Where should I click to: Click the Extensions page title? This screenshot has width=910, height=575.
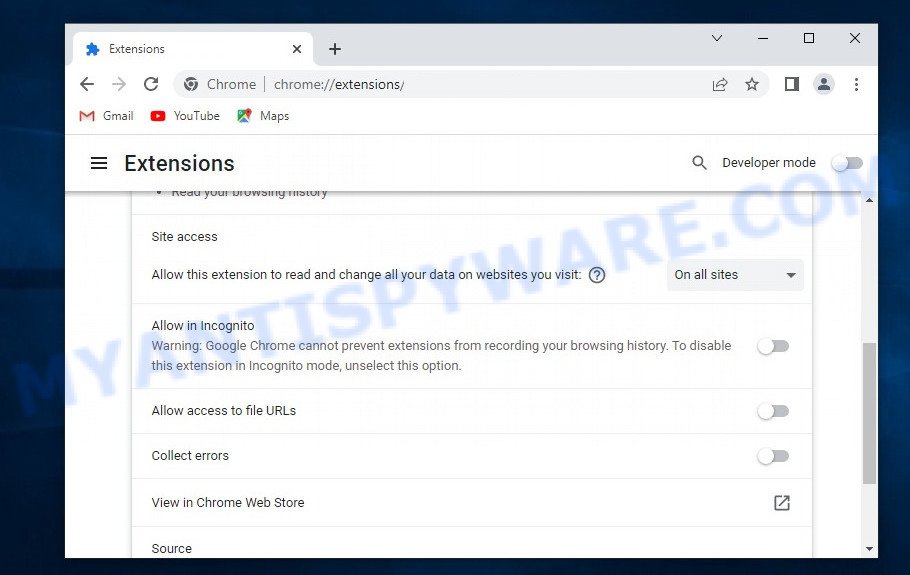coord(179,164)
